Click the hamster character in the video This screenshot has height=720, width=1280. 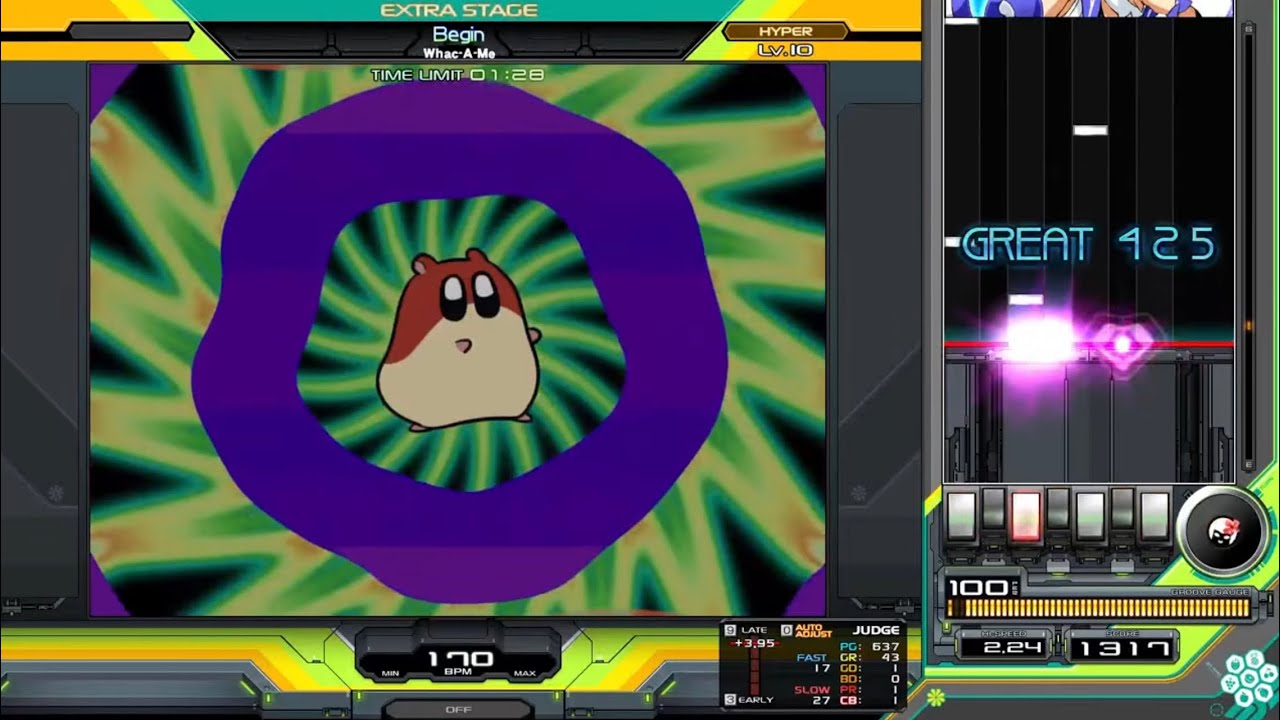459,340
